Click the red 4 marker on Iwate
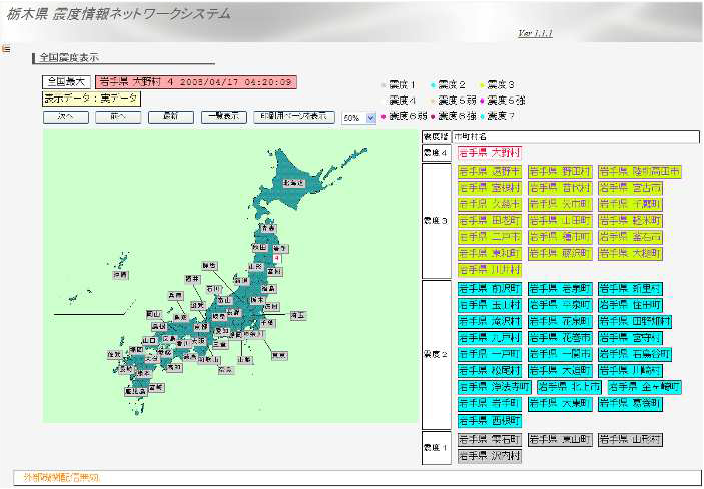704x489 pixels. click(277, 258)
